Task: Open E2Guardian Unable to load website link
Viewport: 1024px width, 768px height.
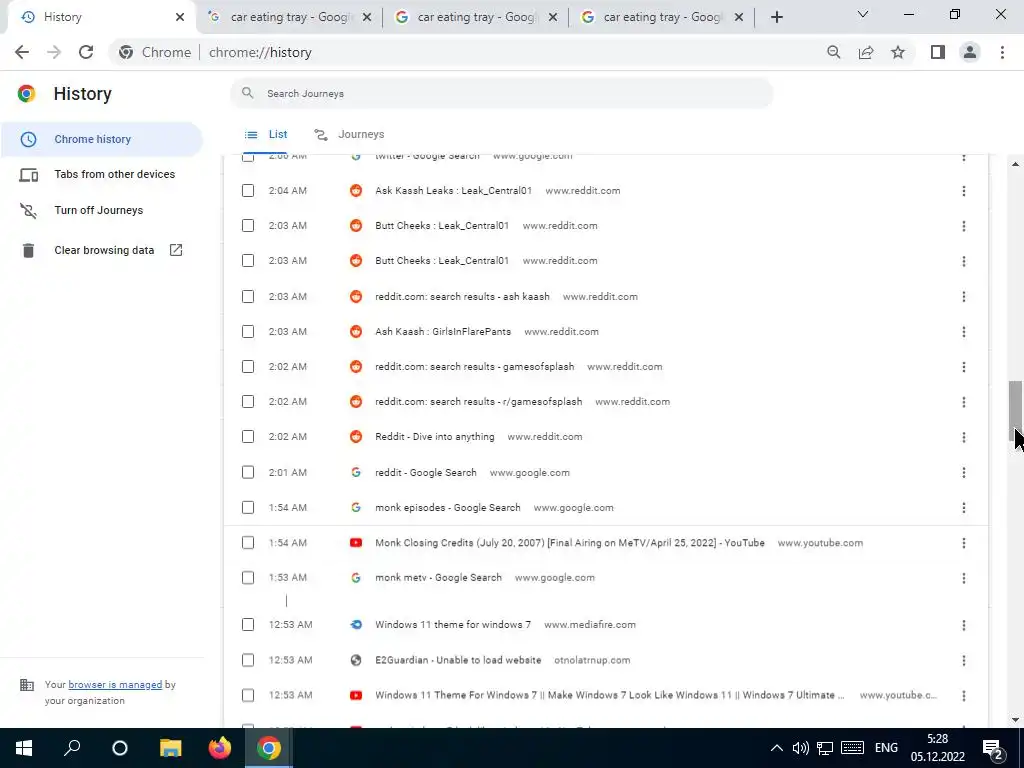Action: point(458,660)
